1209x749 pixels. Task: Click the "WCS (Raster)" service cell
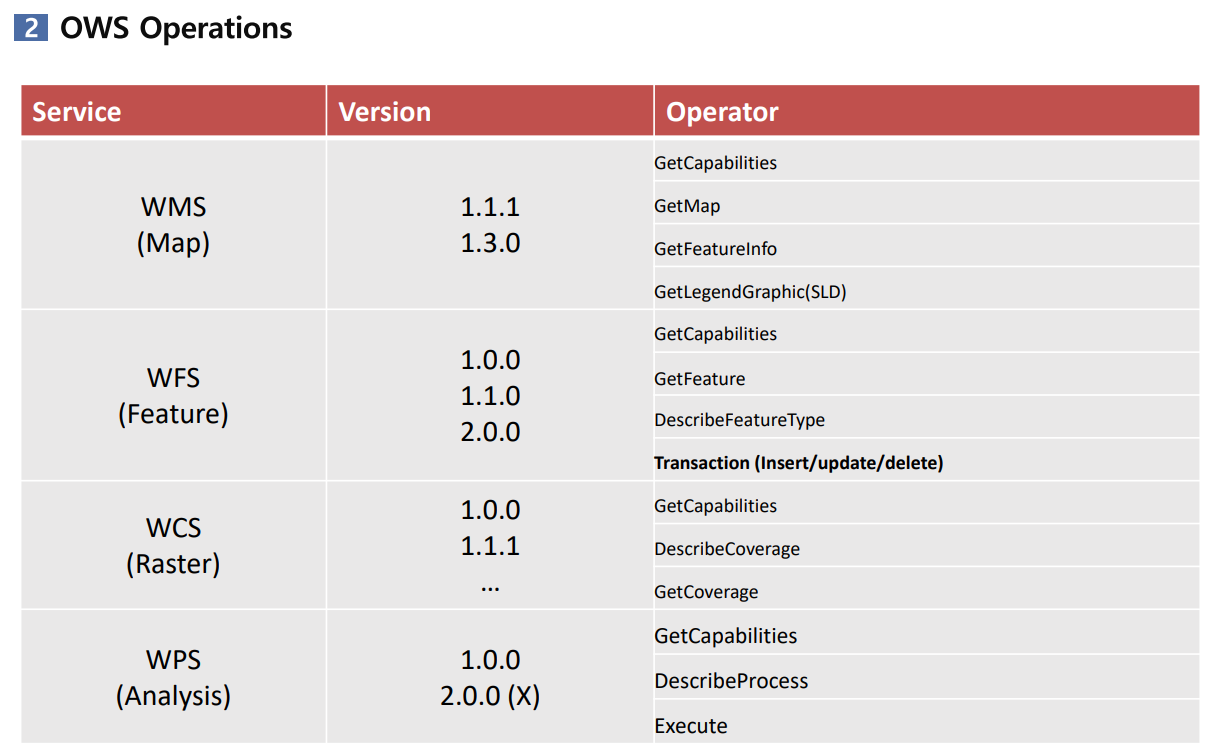pyautogui.click(x=174, y=545)
